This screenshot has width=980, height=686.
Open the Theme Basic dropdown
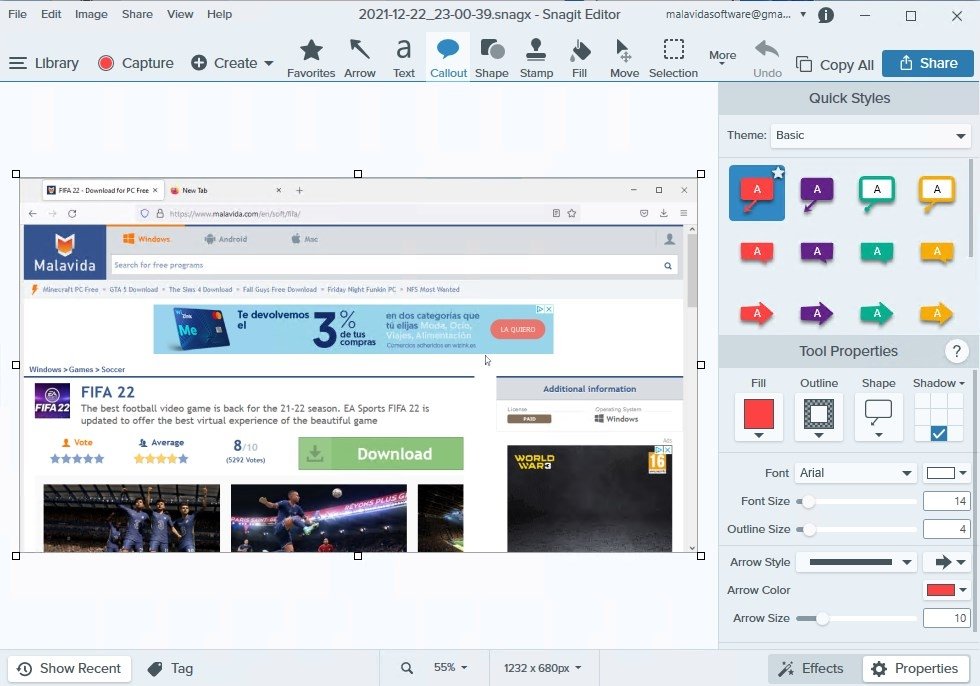click(870, 136)
